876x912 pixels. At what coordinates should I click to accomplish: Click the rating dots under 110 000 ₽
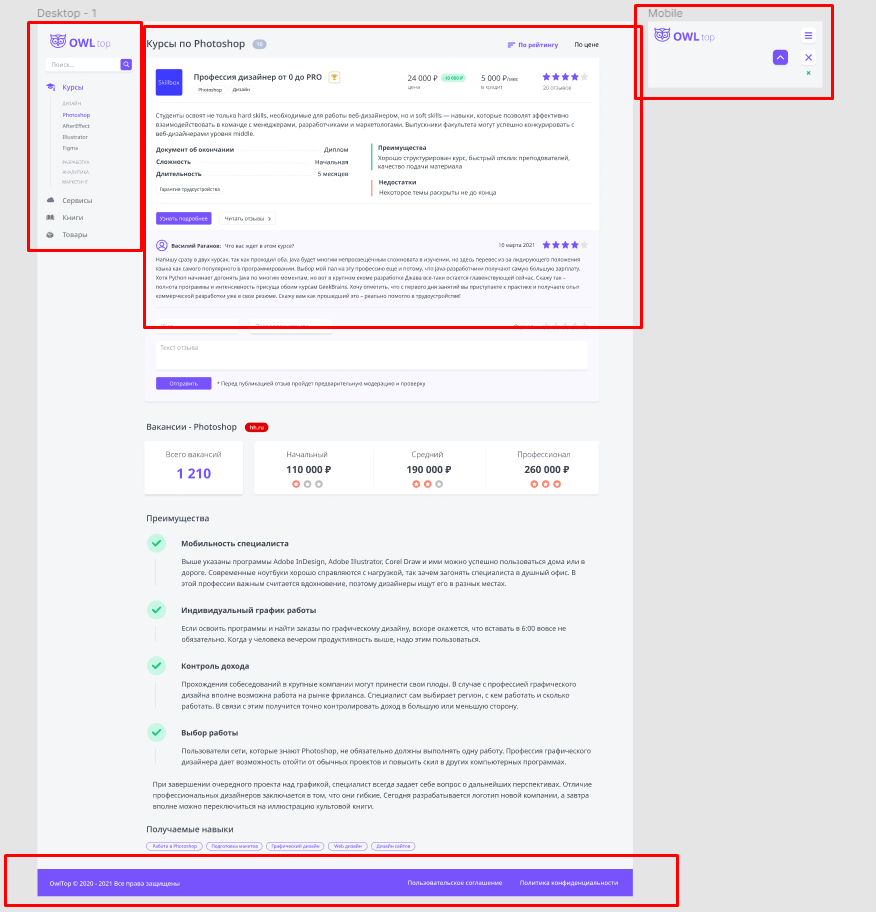[308, 484]
